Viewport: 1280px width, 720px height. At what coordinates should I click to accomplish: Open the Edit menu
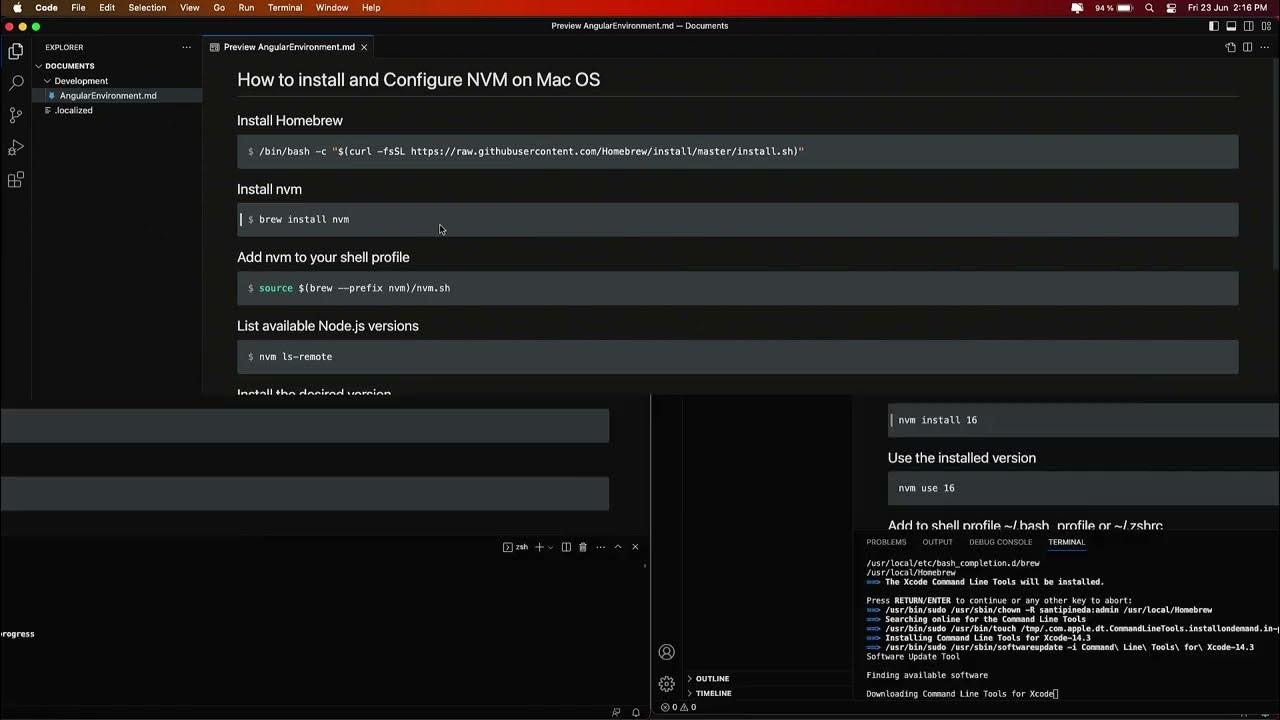click(x=107, y=8)
